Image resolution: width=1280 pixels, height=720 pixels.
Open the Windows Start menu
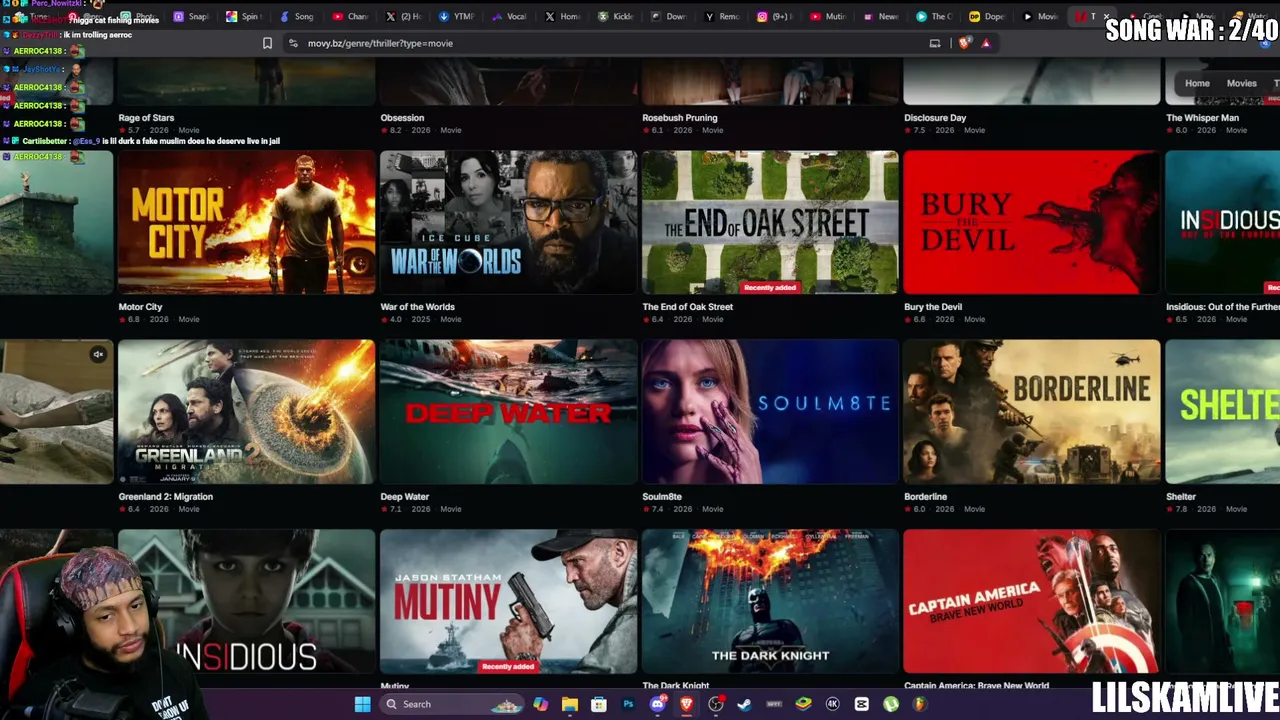[362, 704]
